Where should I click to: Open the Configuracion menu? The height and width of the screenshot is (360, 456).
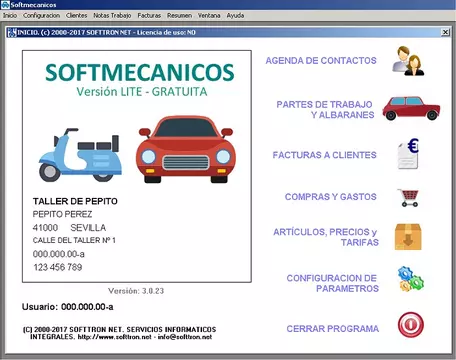click(x=42, y=16)
